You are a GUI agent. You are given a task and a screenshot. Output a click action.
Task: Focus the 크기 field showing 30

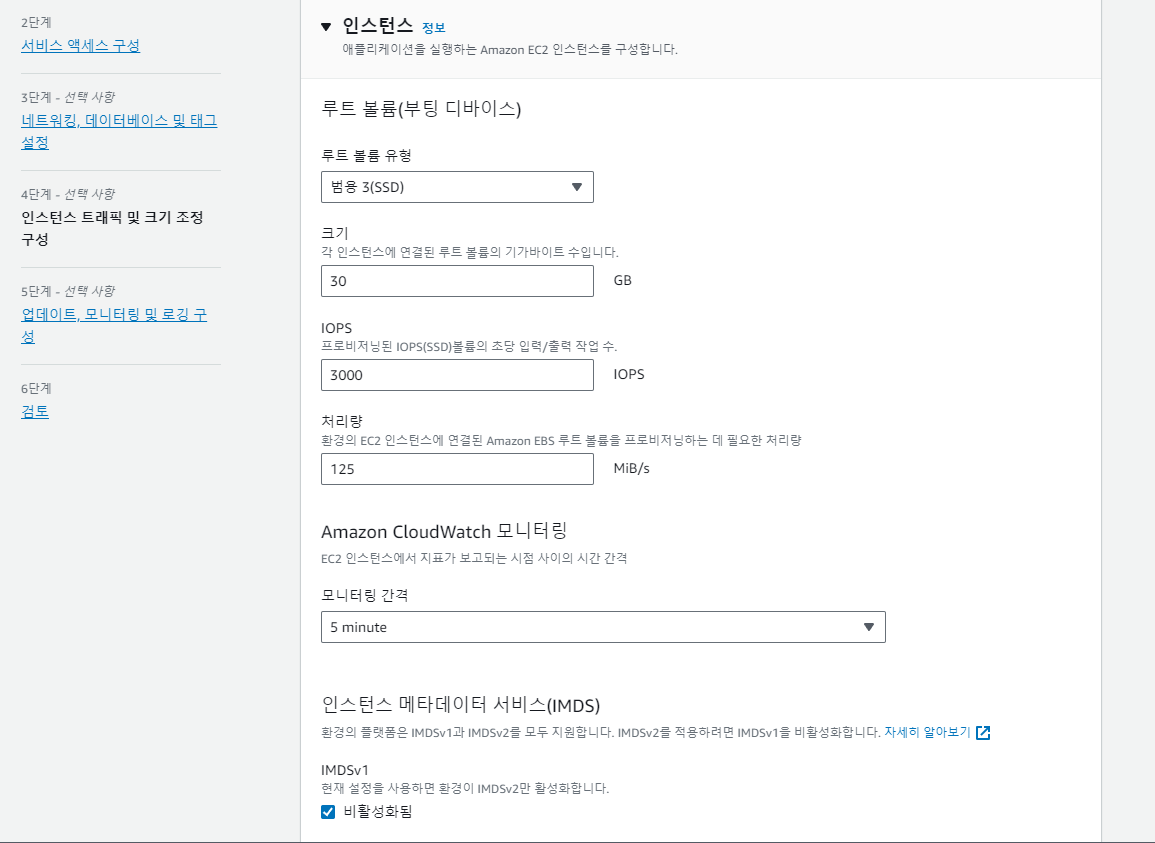(457, 281)
